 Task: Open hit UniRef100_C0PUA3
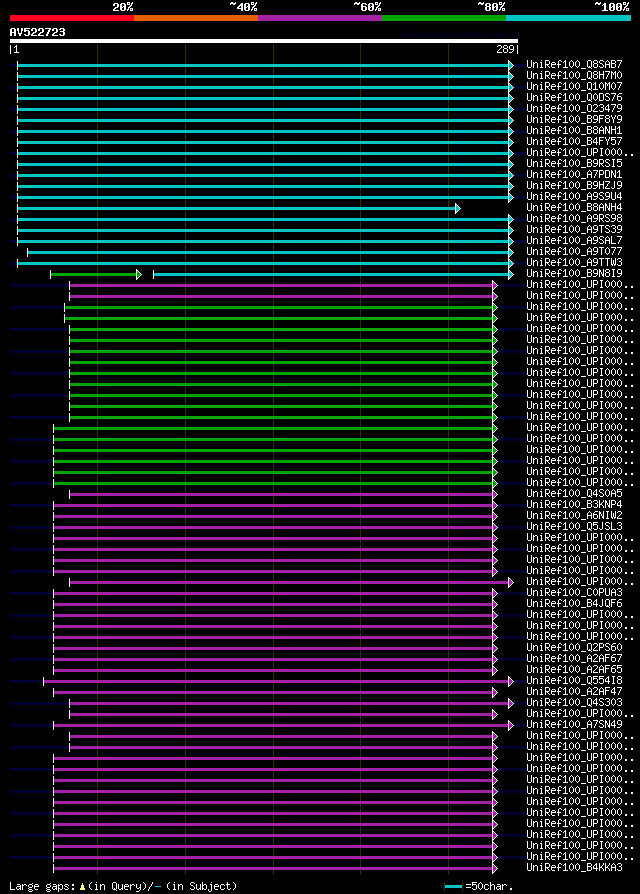(574, 592)
